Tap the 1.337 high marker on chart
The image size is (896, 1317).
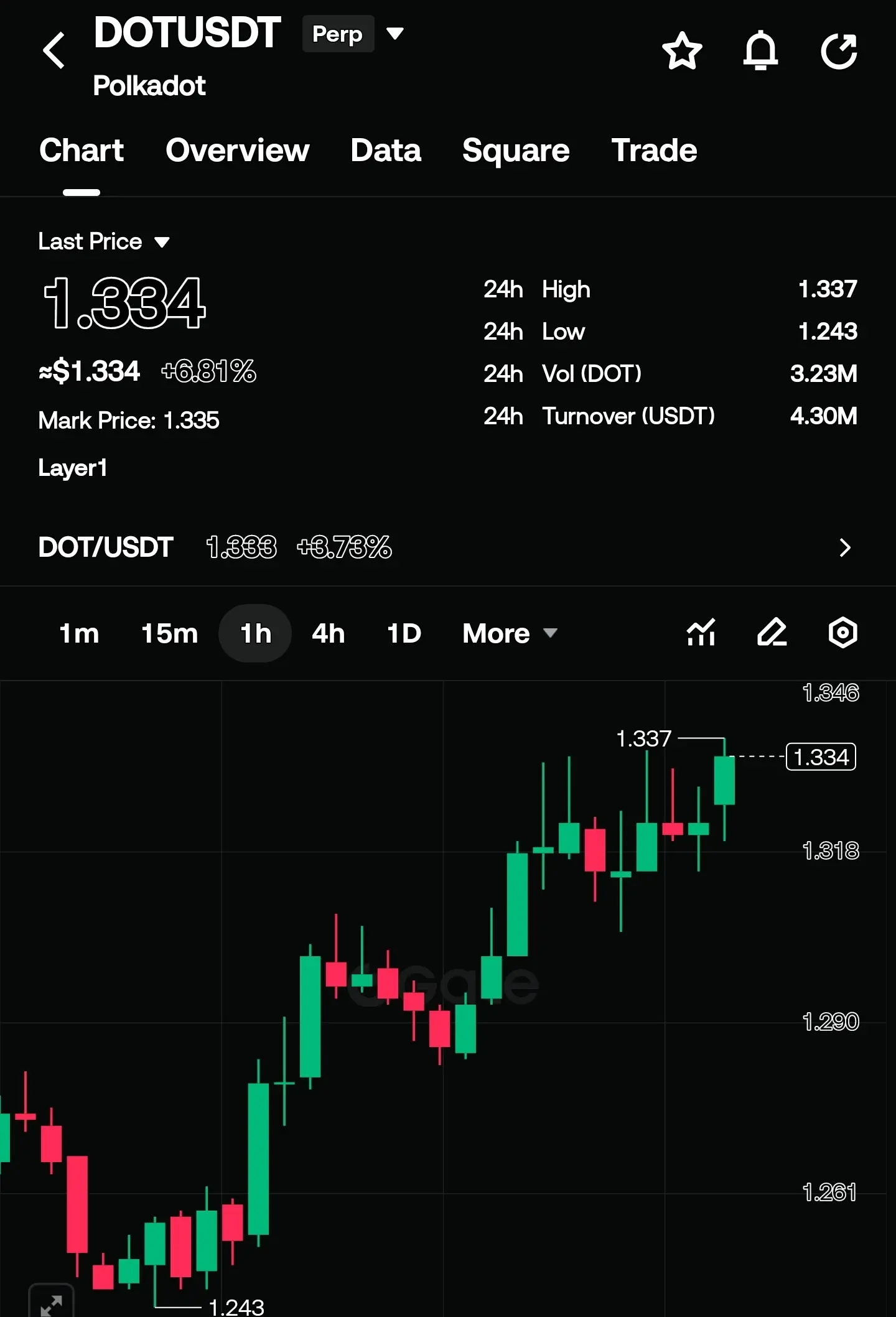click(643, 739)
